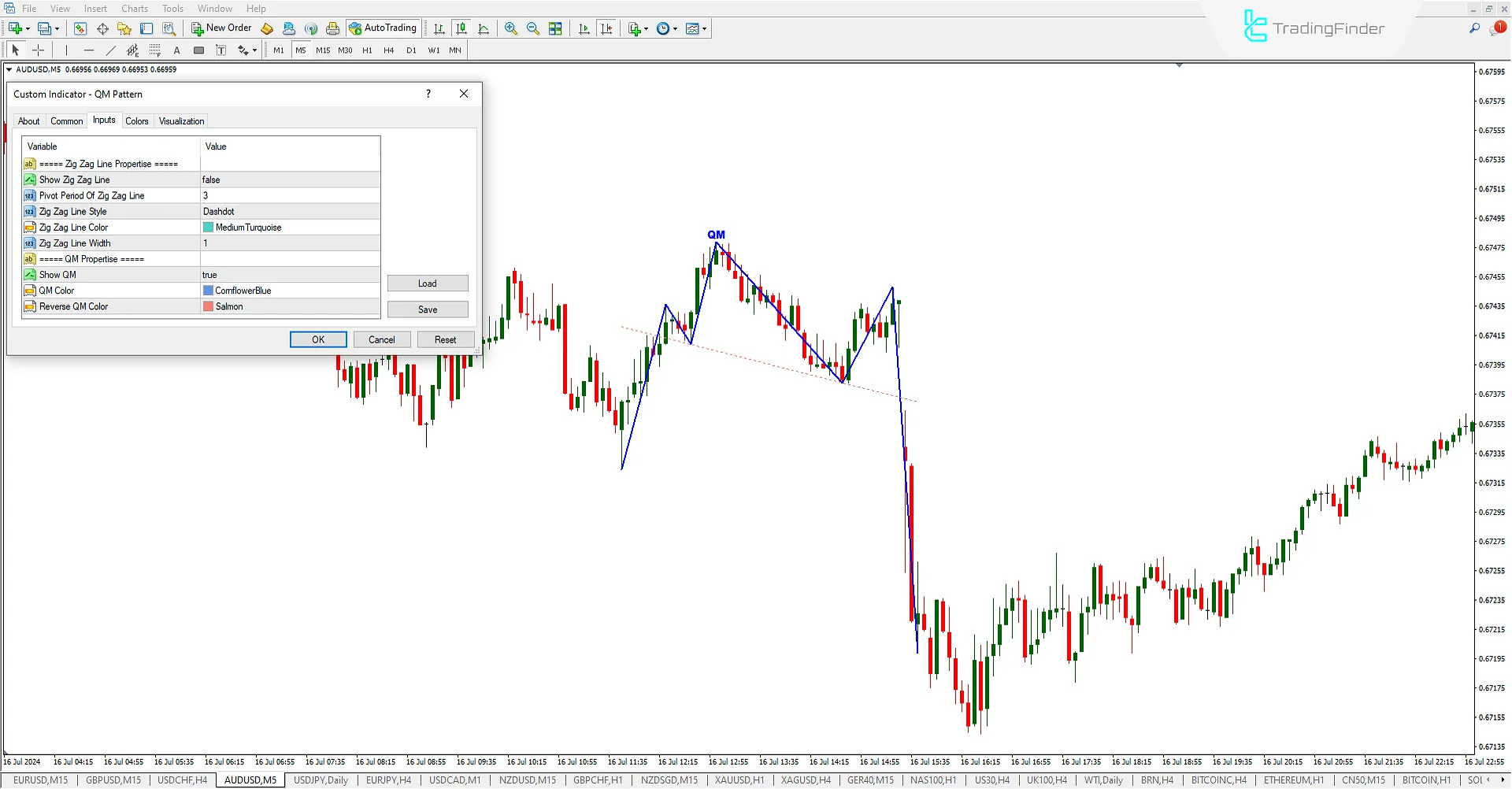This screenshot has width=1512, height=789.
Task: Open the New Order window
Action: [221, 28]
